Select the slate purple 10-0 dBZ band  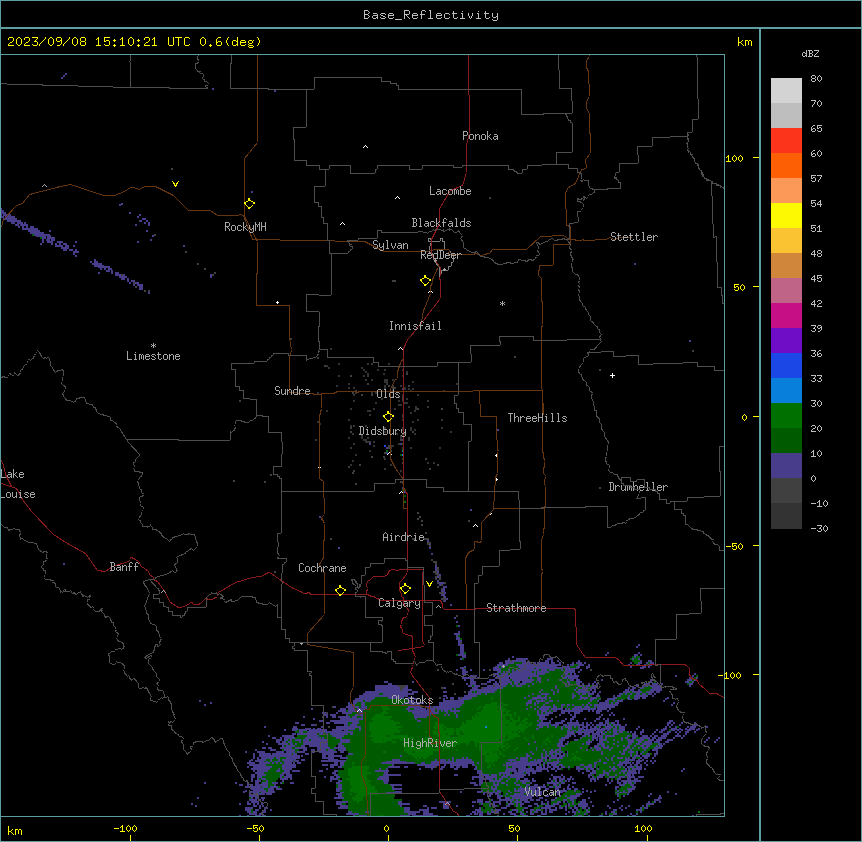(x=786, y=466)
